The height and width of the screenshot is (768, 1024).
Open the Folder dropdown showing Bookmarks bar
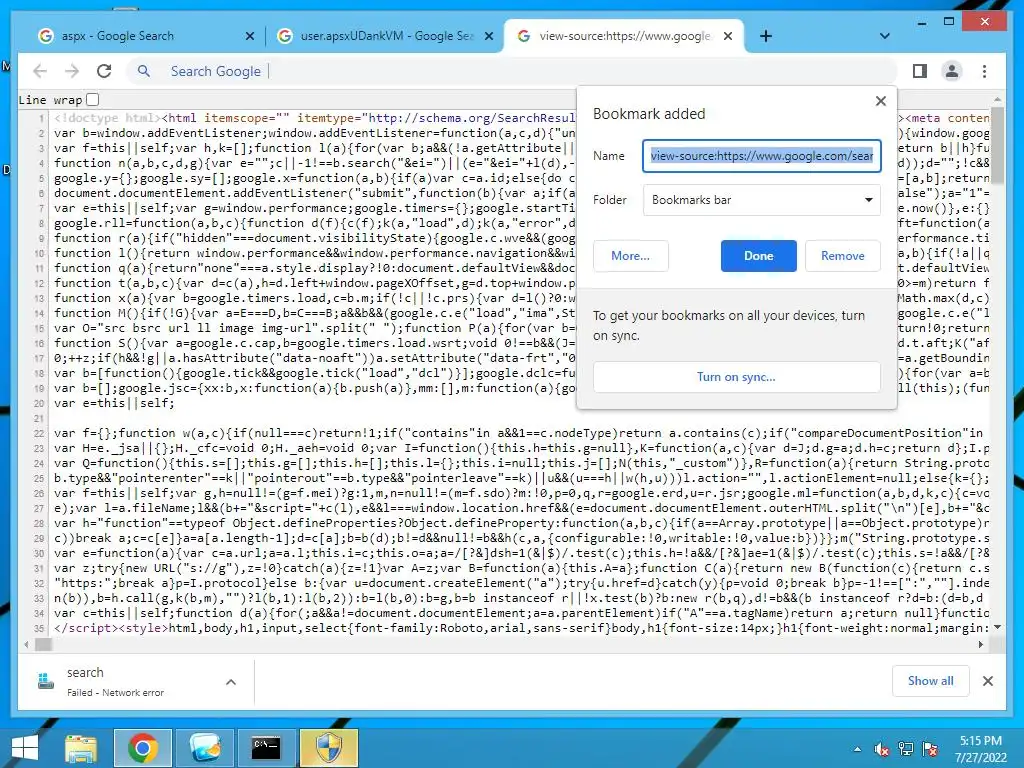coord(761,200)
